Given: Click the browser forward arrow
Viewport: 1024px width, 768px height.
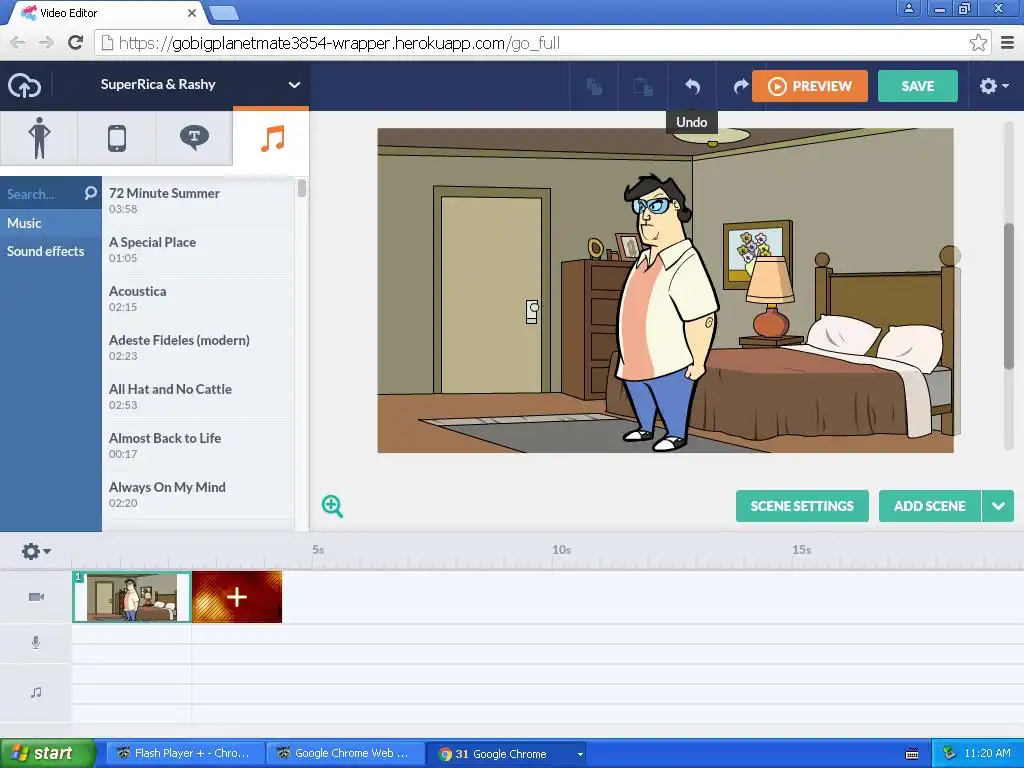Looking at the screenshot, I should 46,43.
